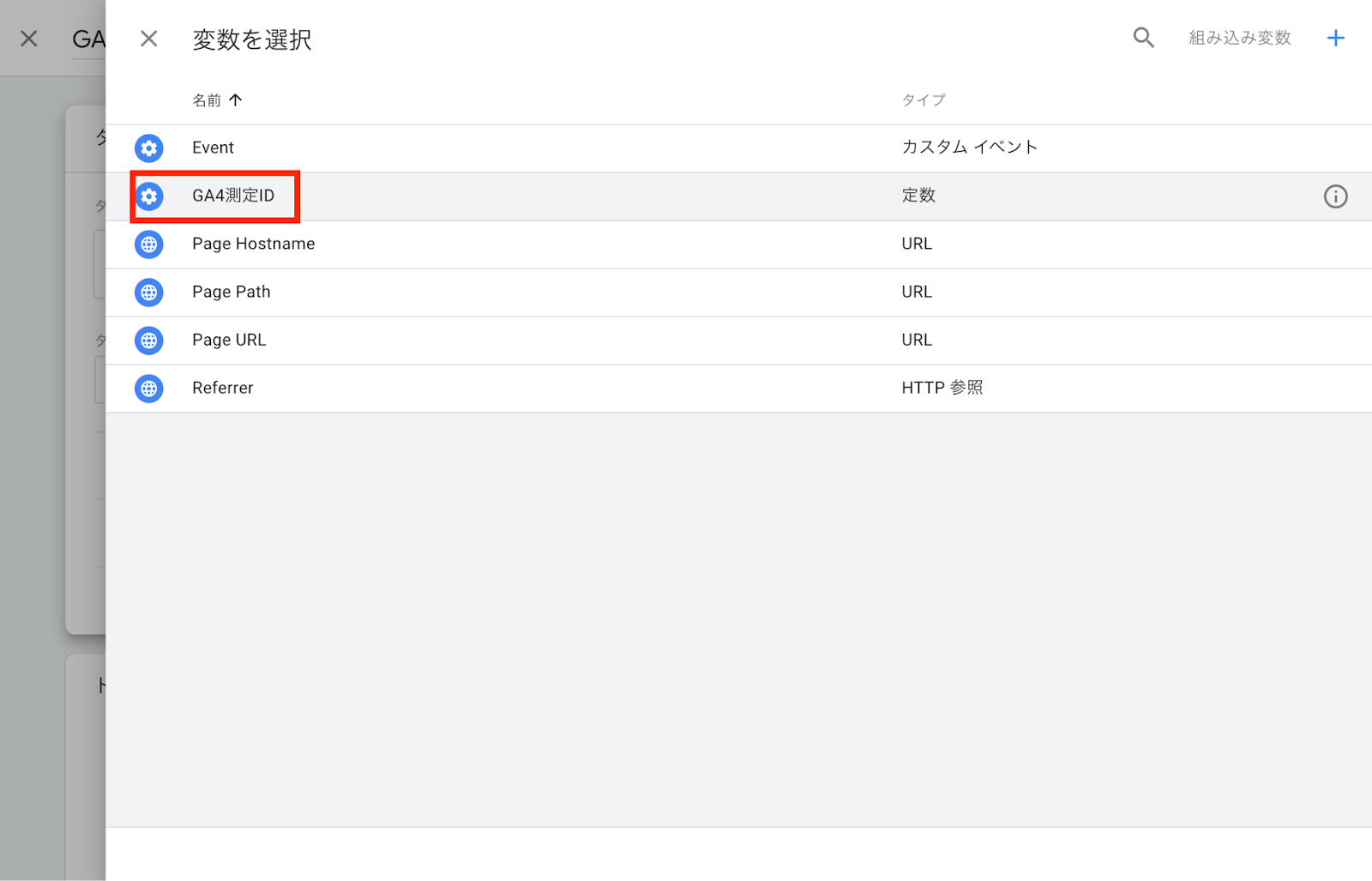Screen dimensions: 1372x881
Task: Click the gear icon beside GA4測定ID
Action: click(149, 196)
